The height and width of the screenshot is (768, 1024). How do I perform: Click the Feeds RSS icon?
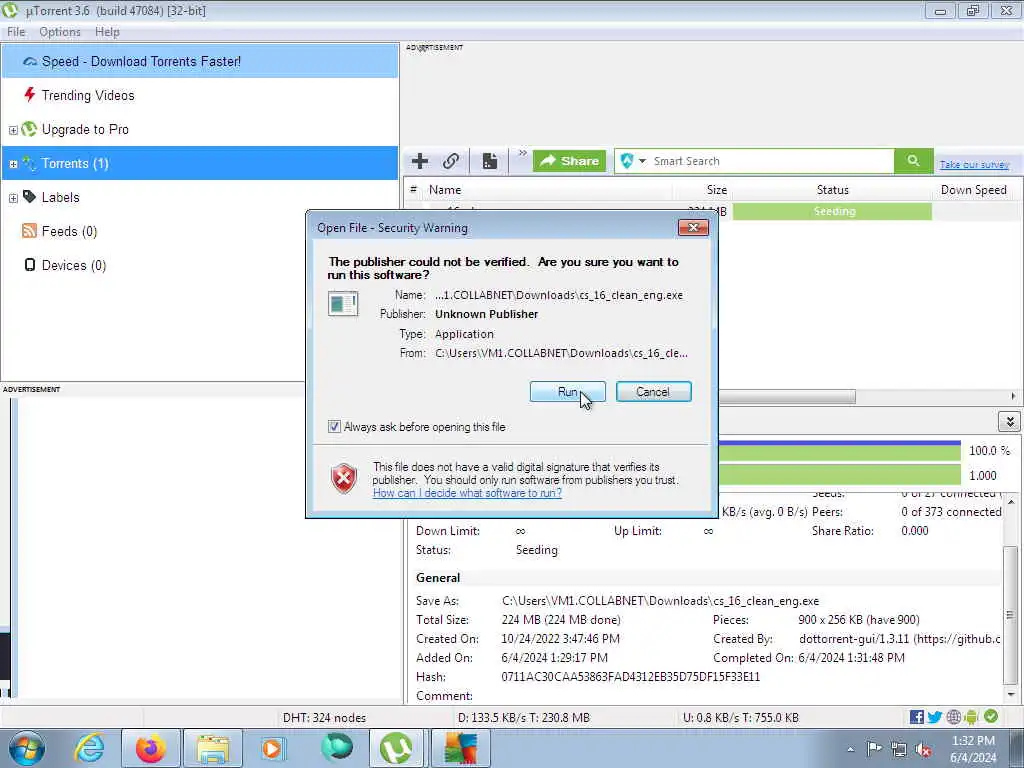[x=29, y=231]
